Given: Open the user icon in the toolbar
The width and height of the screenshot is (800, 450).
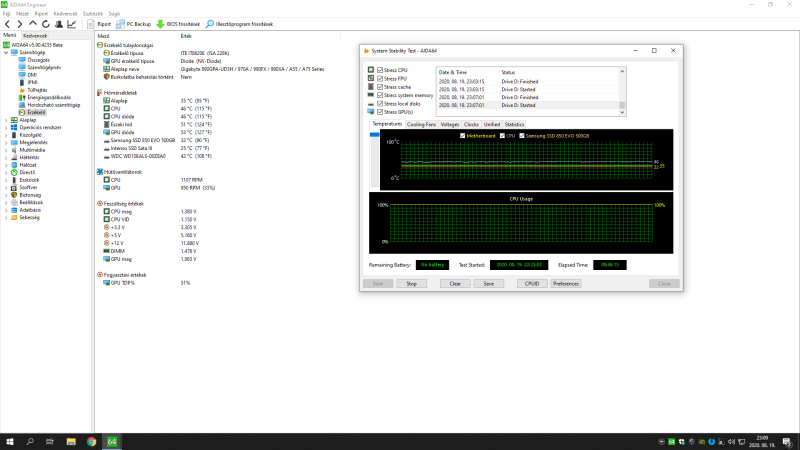Looking at the screenshot, I should tap(59, 24).
